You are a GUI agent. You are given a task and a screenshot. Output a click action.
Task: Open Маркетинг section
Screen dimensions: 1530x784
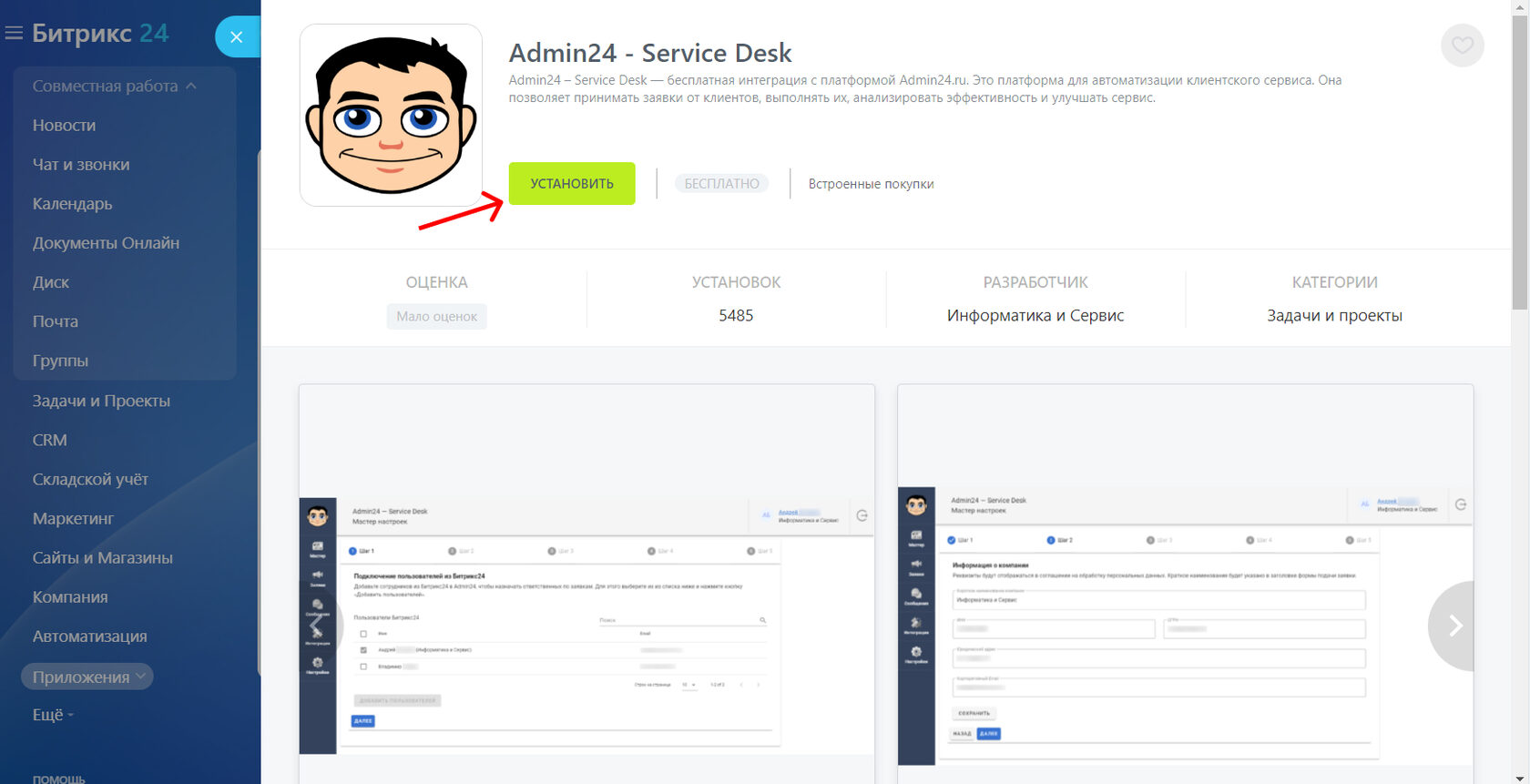click(x=74, y=518)
